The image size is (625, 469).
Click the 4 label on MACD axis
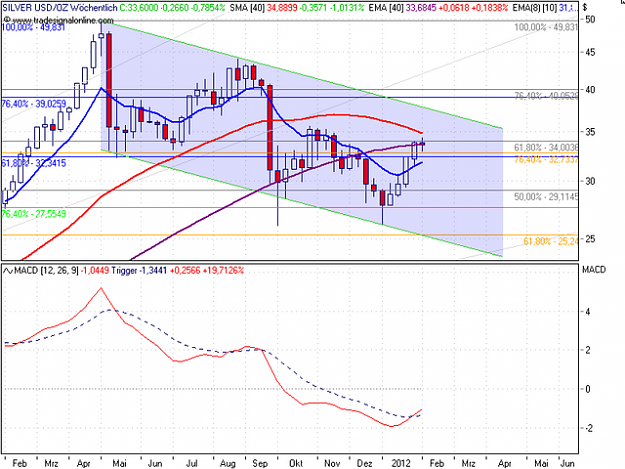588,312
